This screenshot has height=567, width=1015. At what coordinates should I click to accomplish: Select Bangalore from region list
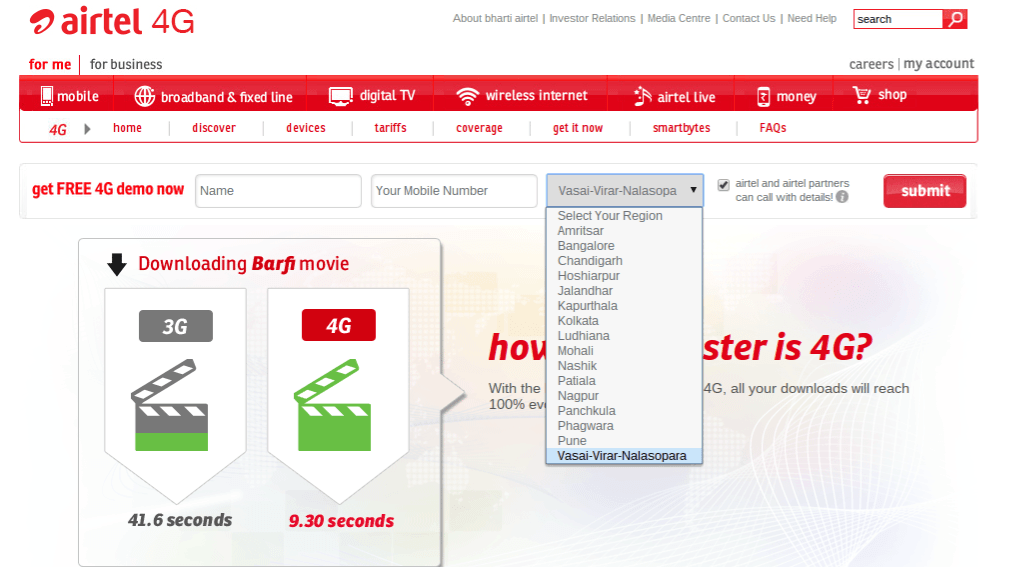pyautogui.click(x=624, y=246)
